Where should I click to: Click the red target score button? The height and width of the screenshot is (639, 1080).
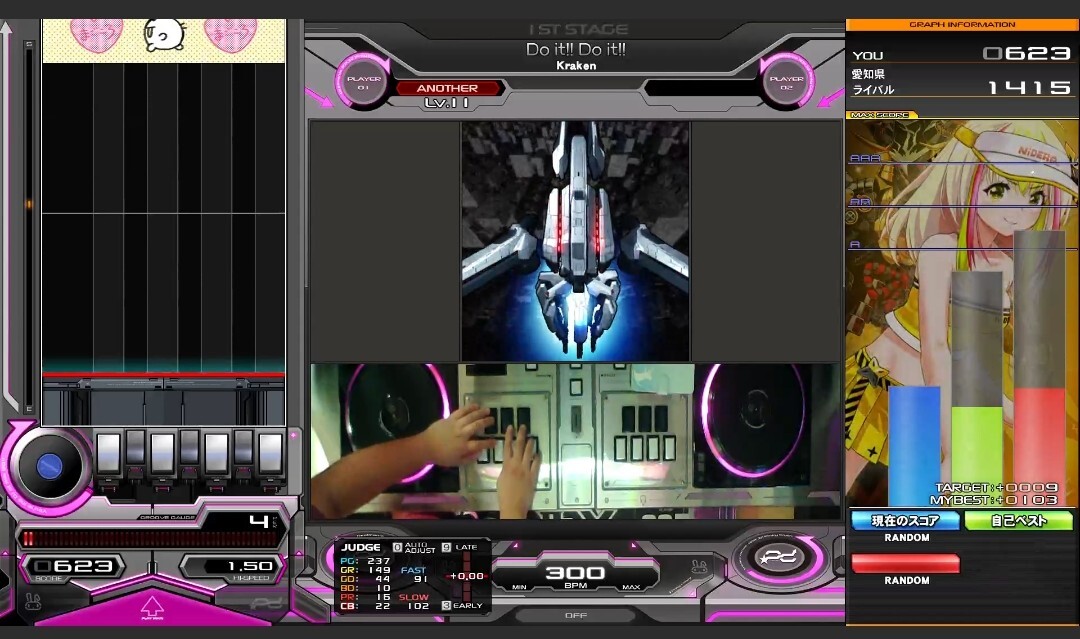click(905, 563)
